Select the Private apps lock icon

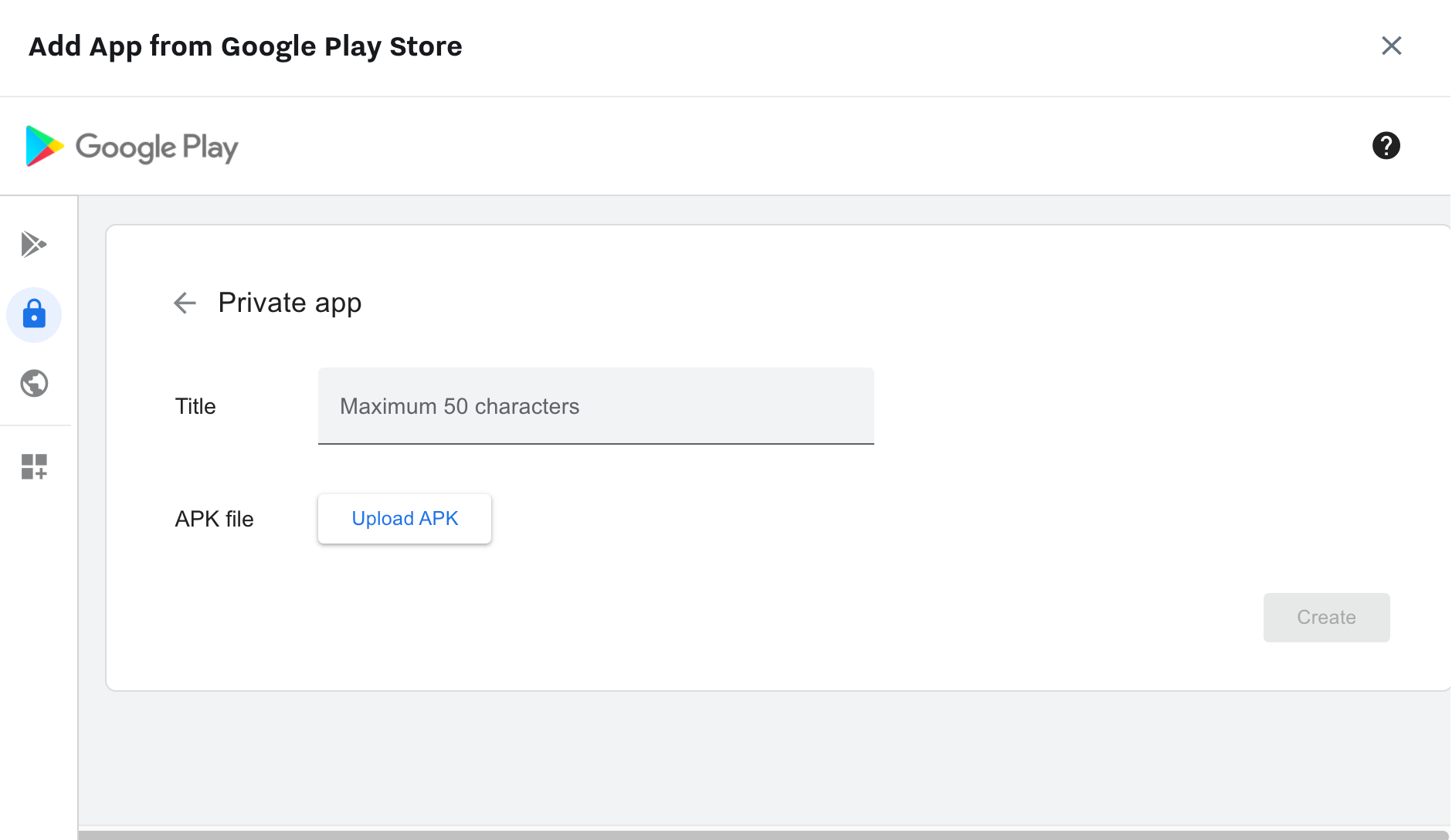pyautogui.click(x=34, y=314)
